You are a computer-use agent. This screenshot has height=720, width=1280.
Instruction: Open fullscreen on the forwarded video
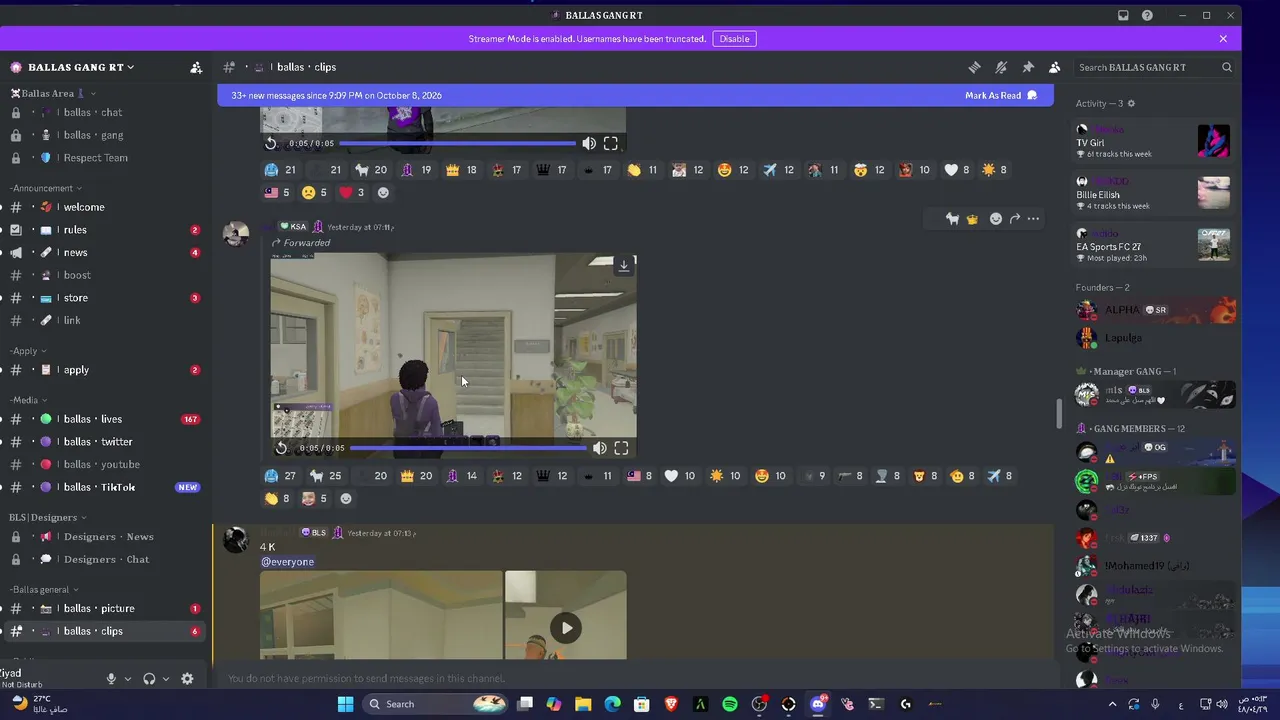click(x=621, y=448)
